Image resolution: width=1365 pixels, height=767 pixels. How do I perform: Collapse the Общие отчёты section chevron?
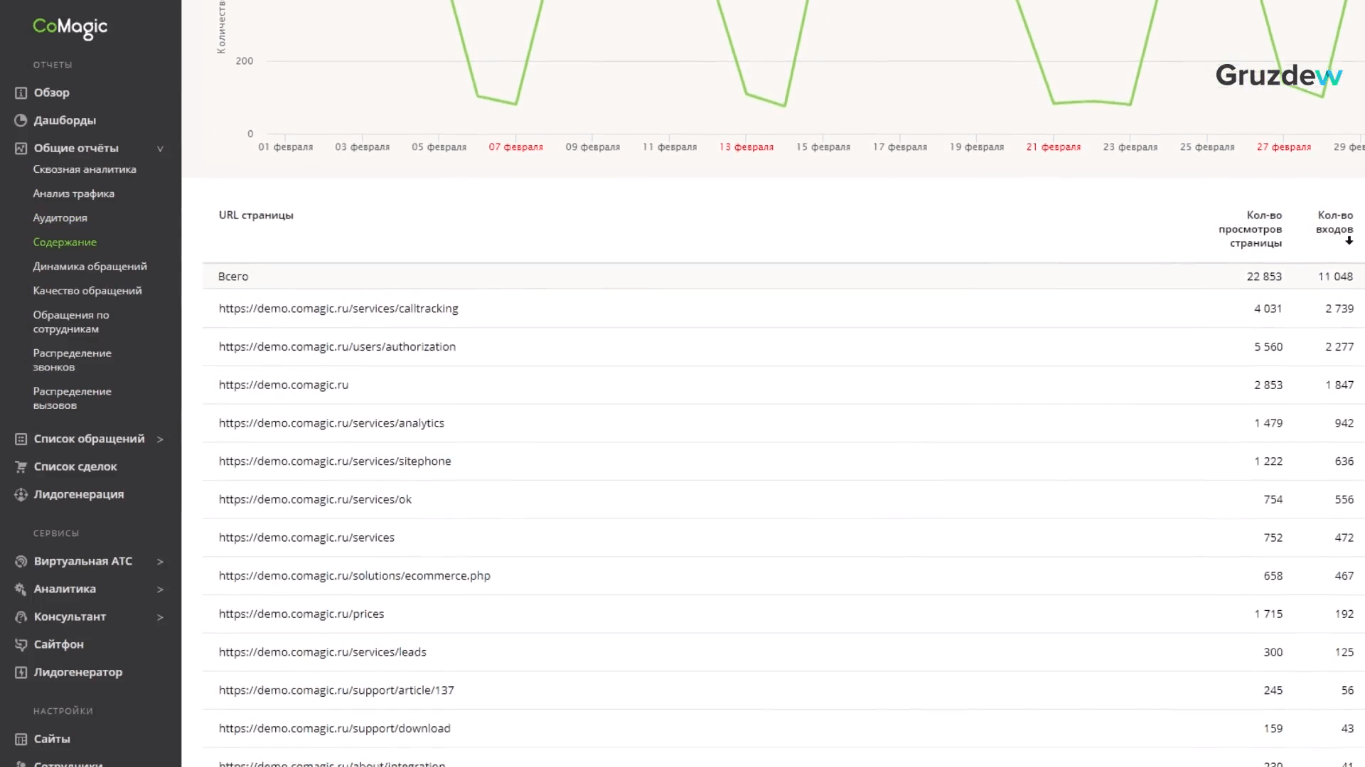coord(160,149)
